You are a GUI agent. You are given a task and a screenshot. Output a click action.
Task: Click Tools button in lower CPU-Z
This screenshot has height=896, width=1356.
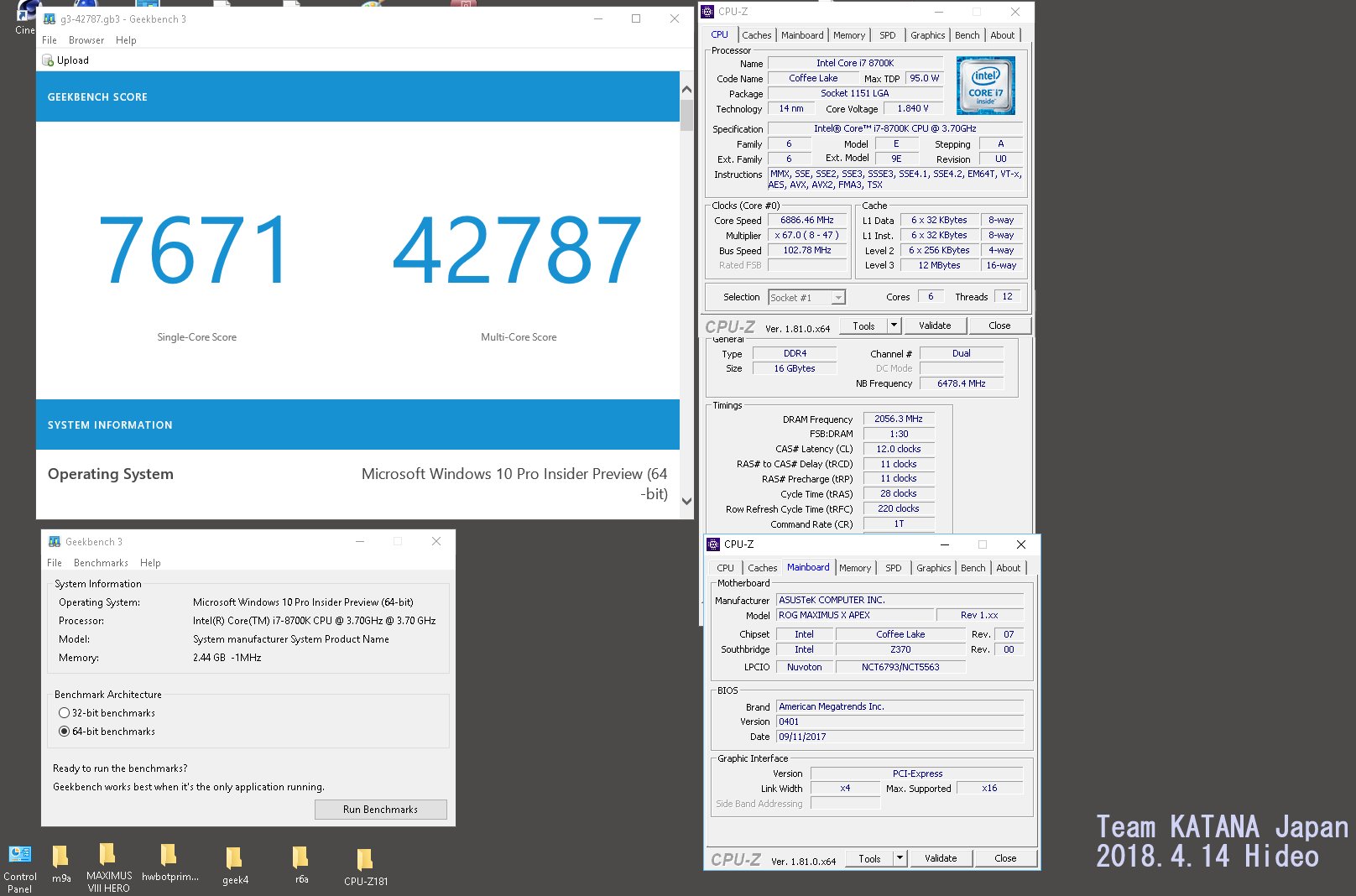click(869, 858)
